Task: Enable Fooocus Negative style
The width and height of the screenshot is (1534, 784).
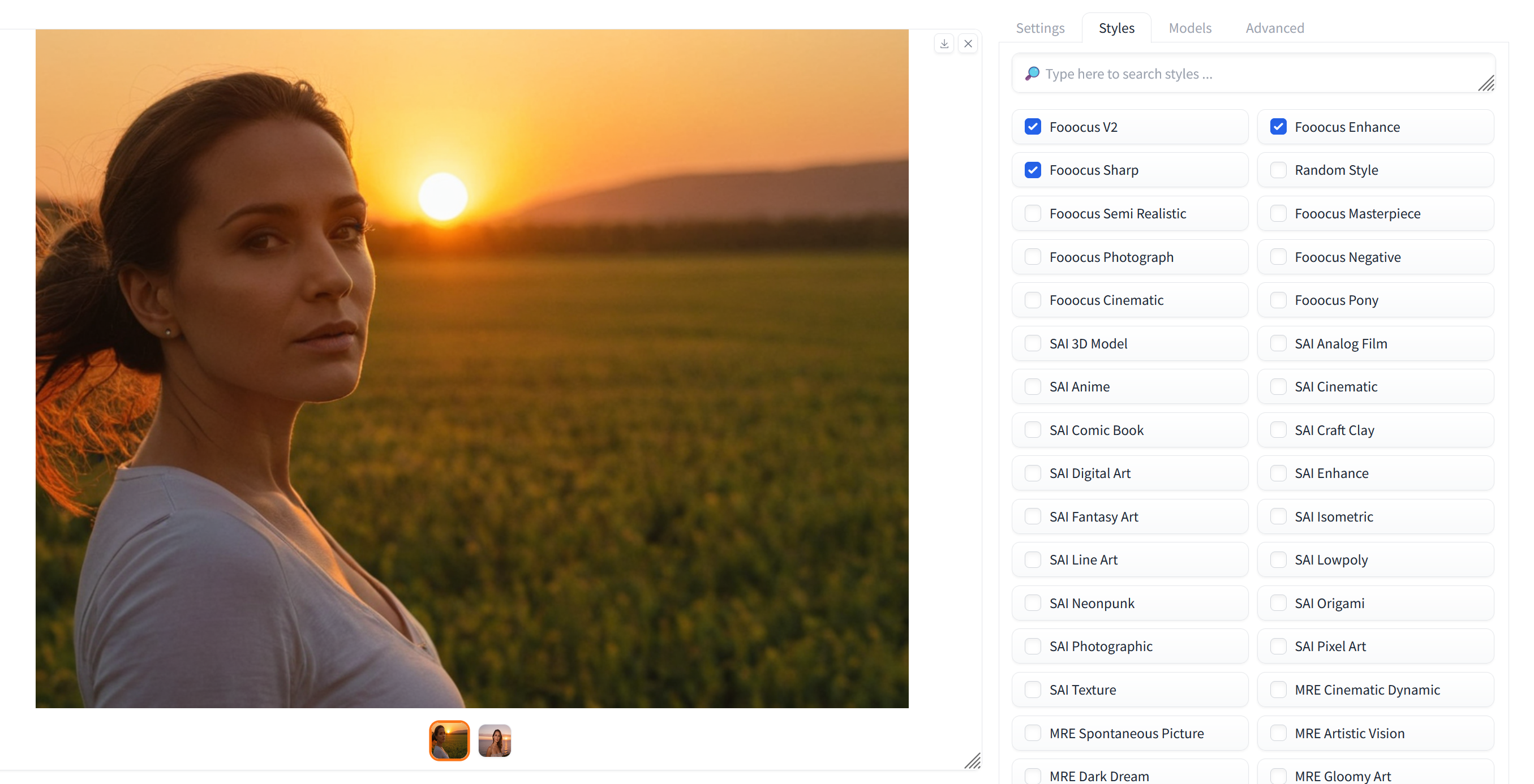Action: pos(1278,257)
